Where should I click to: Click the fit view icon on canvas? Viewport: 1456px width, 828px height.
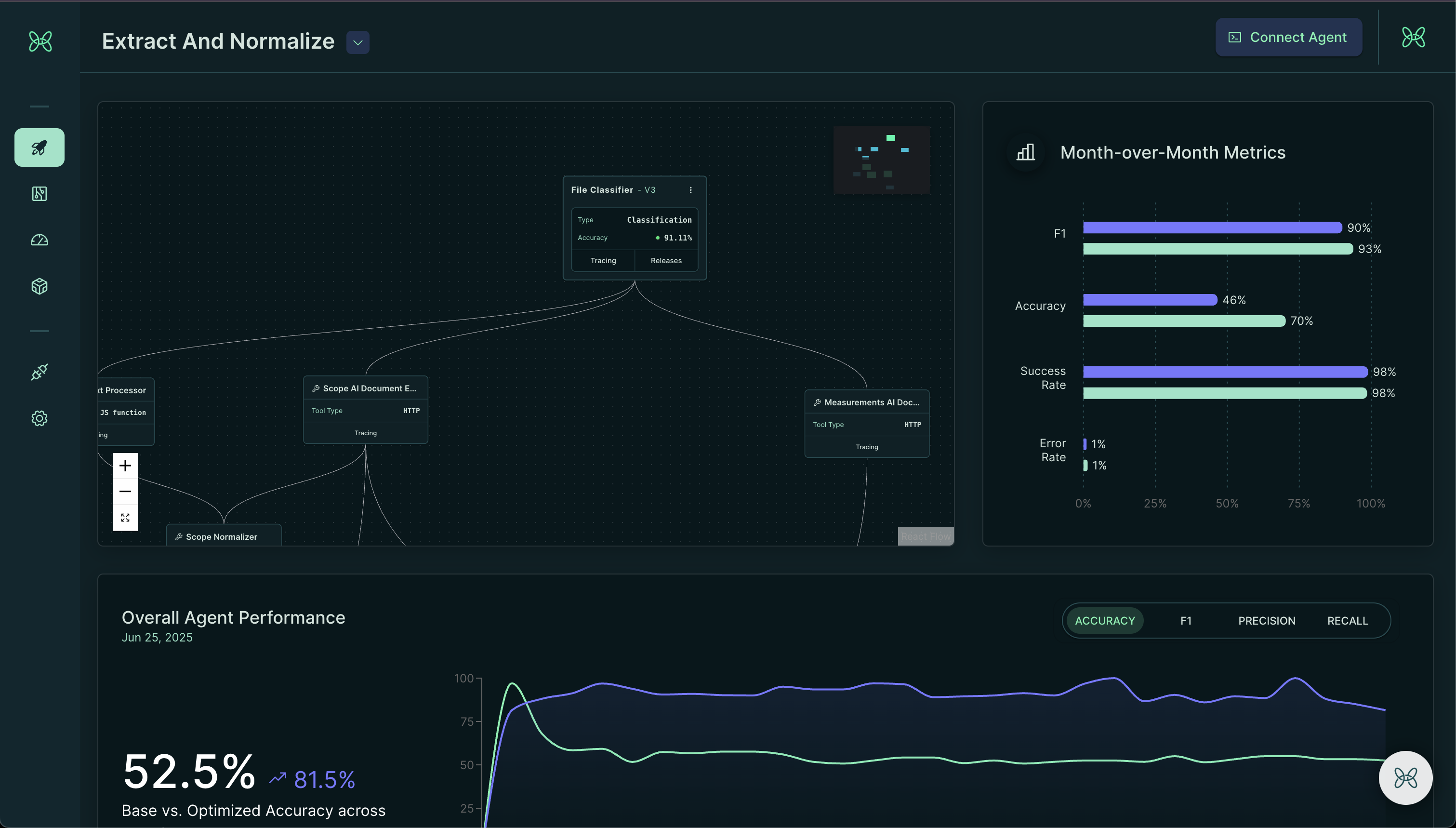click(125, 518)
